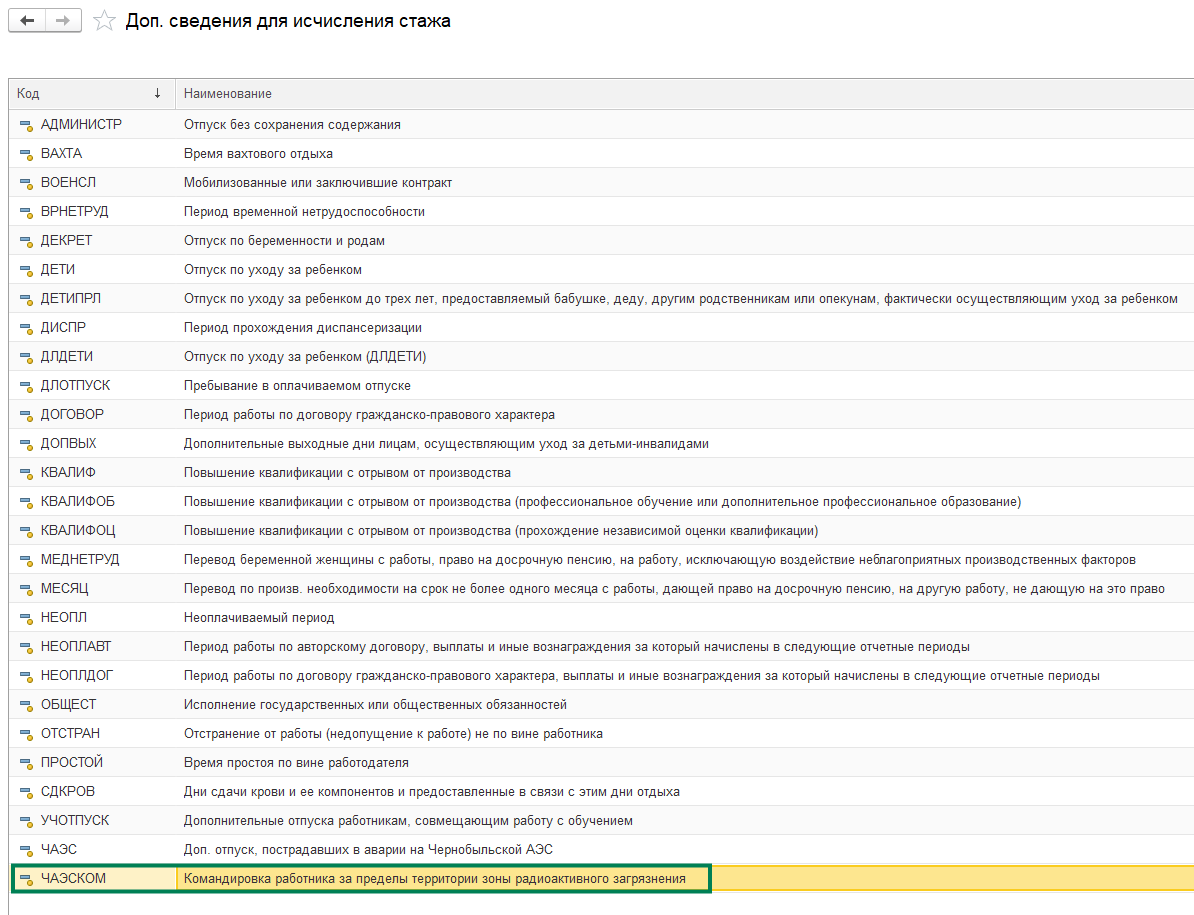Click name 'Отпуск без сохранения содержания'
1194x915 pixels.
pos(292,124)
